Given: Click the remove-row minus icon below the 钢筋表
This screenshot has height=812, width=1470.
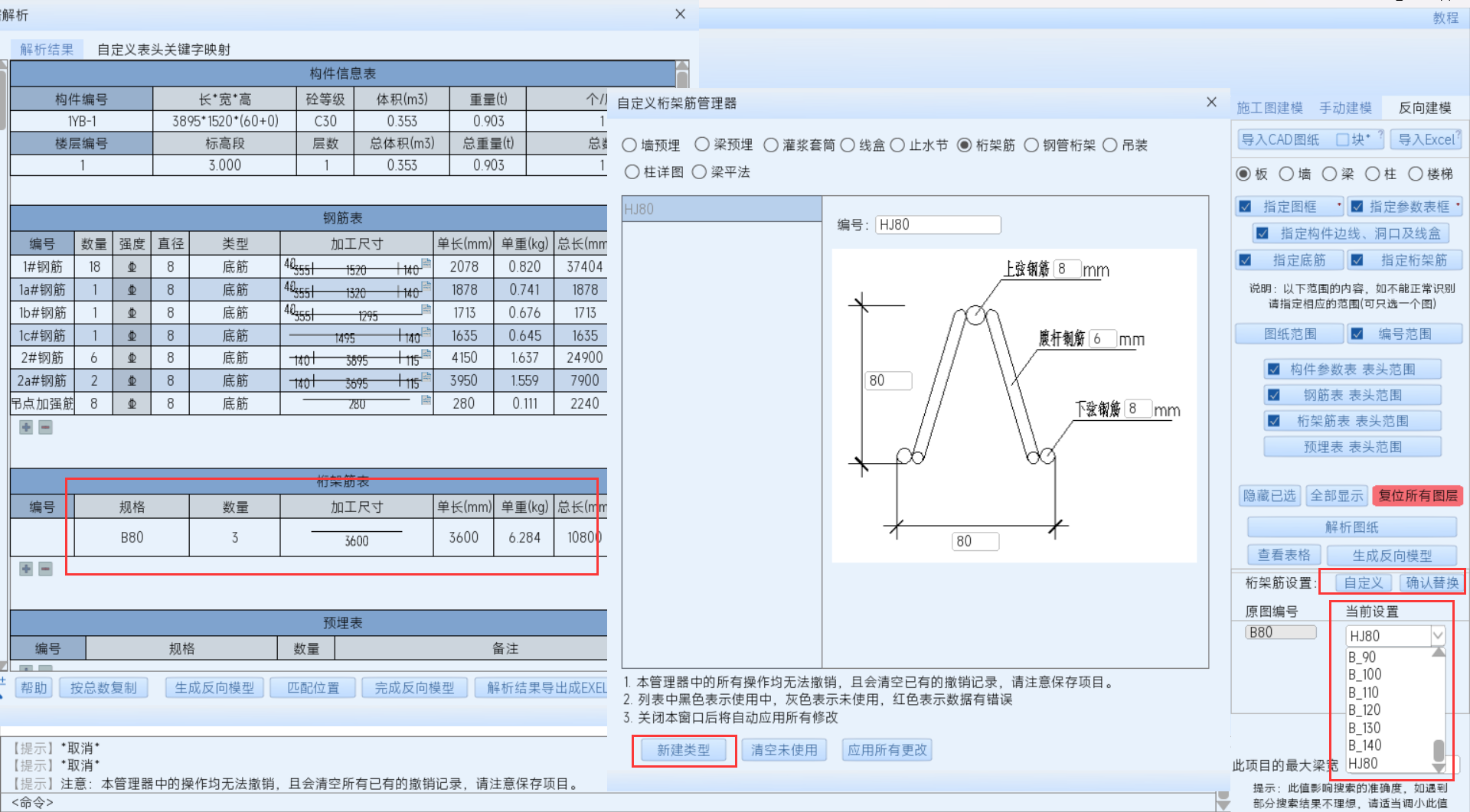Looking at the screenshot, I should coord(46,427).
